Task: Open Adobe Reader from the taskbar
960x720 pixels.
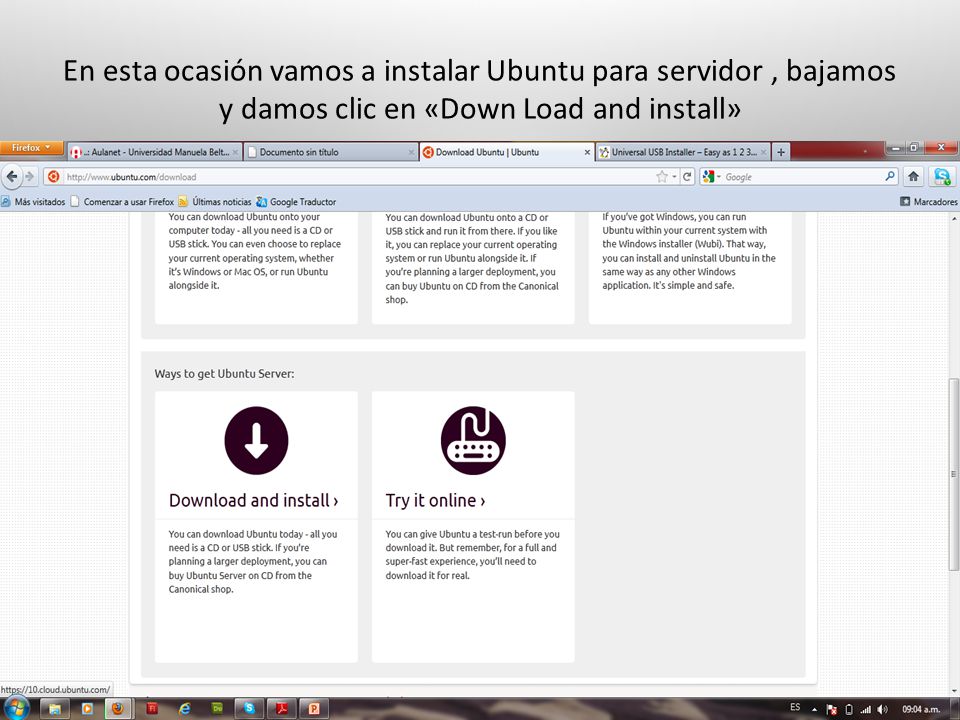Action: tap(282, 709)
